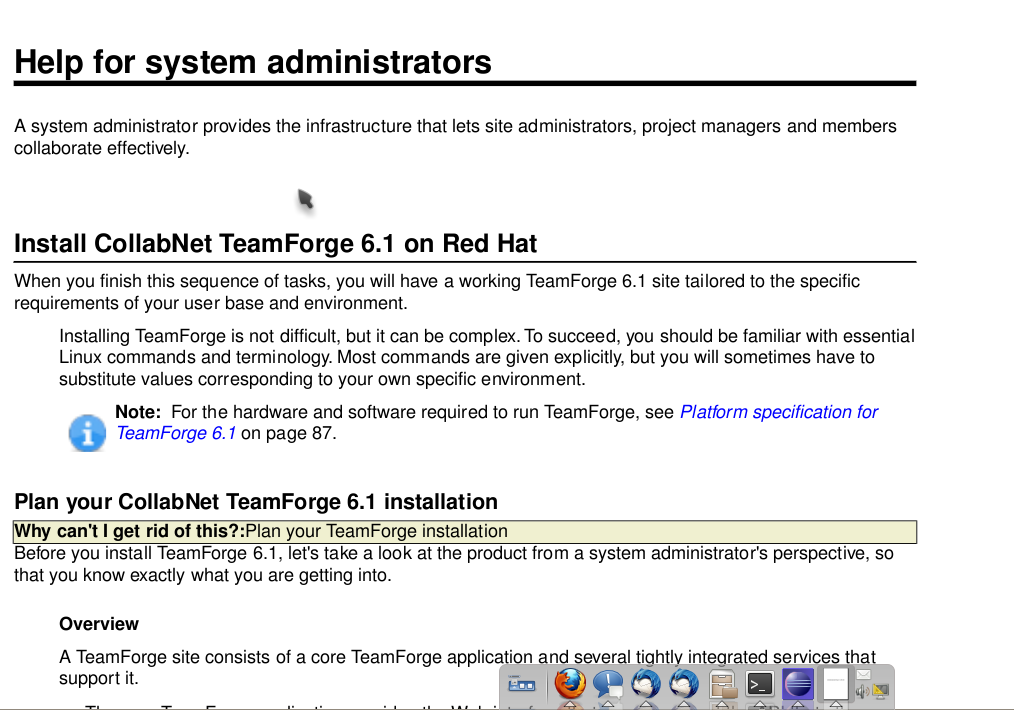Click the paragraph starting "When you finish this sequence"
This screenshot has height=710, width=1014.
click(x=437, y=292)
